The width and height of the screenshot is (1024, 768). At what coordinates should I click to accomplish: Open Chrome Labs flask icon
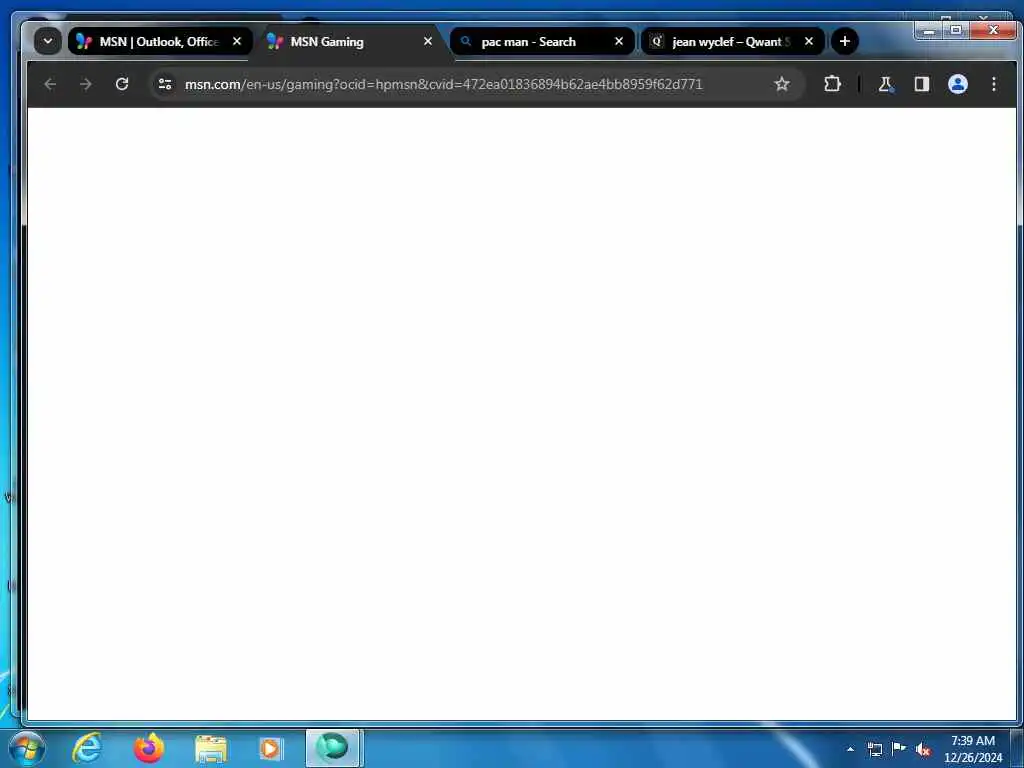pyautogui.click(x=886, y=84)
